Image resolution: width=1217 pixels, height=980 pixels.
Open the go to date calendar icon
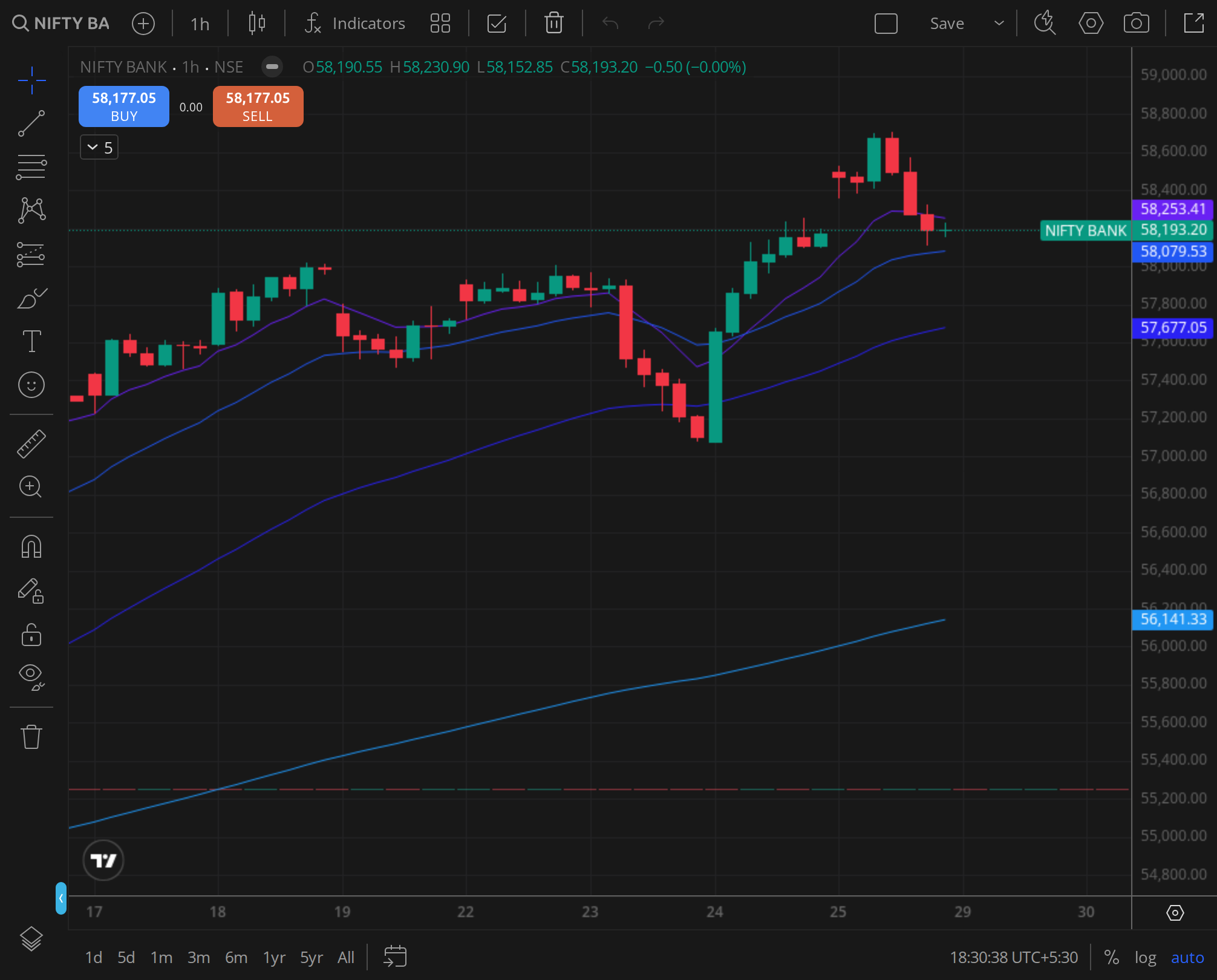[x=395, y=956]
